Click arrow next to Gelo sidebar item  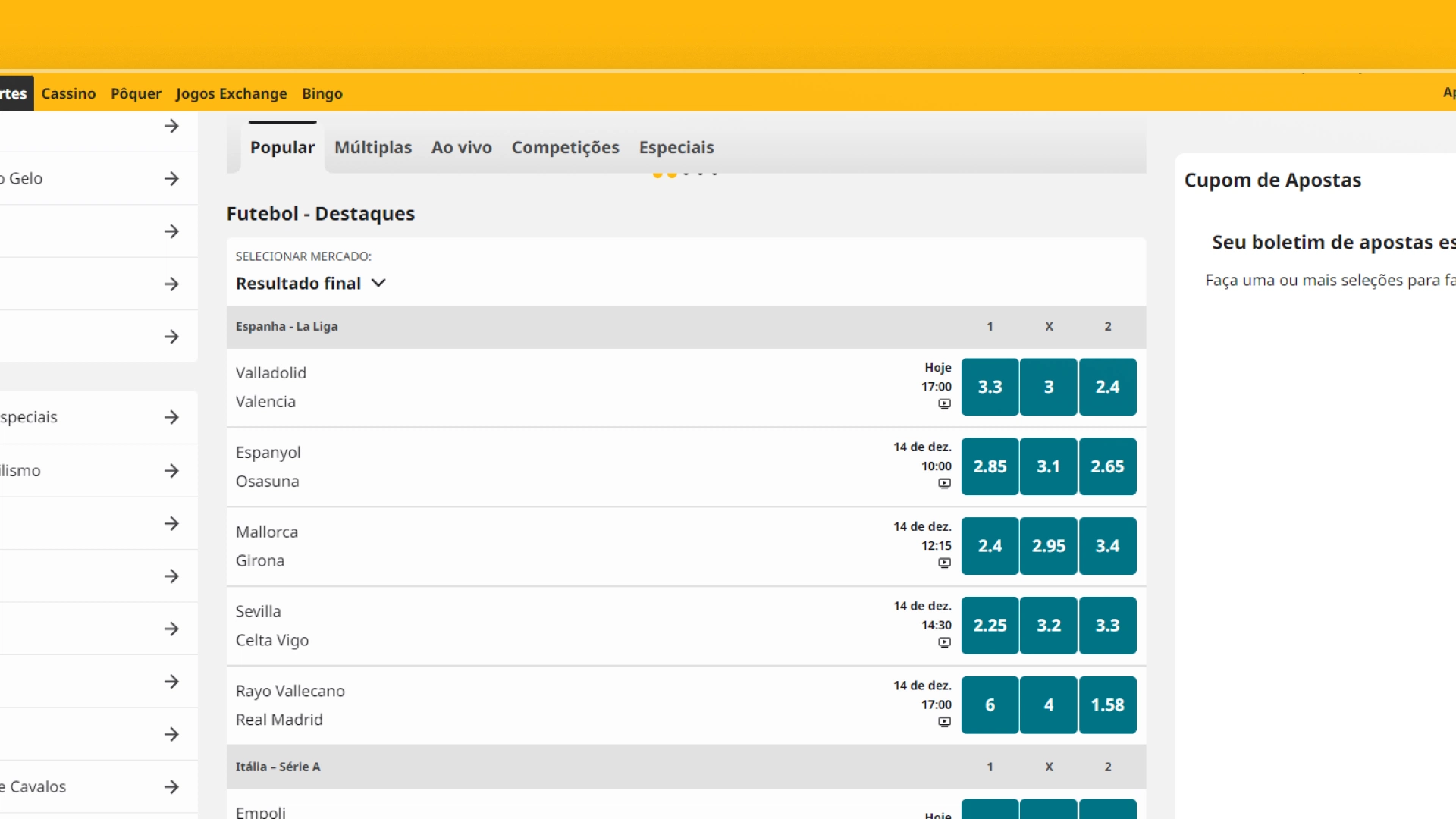pos(172,178)
